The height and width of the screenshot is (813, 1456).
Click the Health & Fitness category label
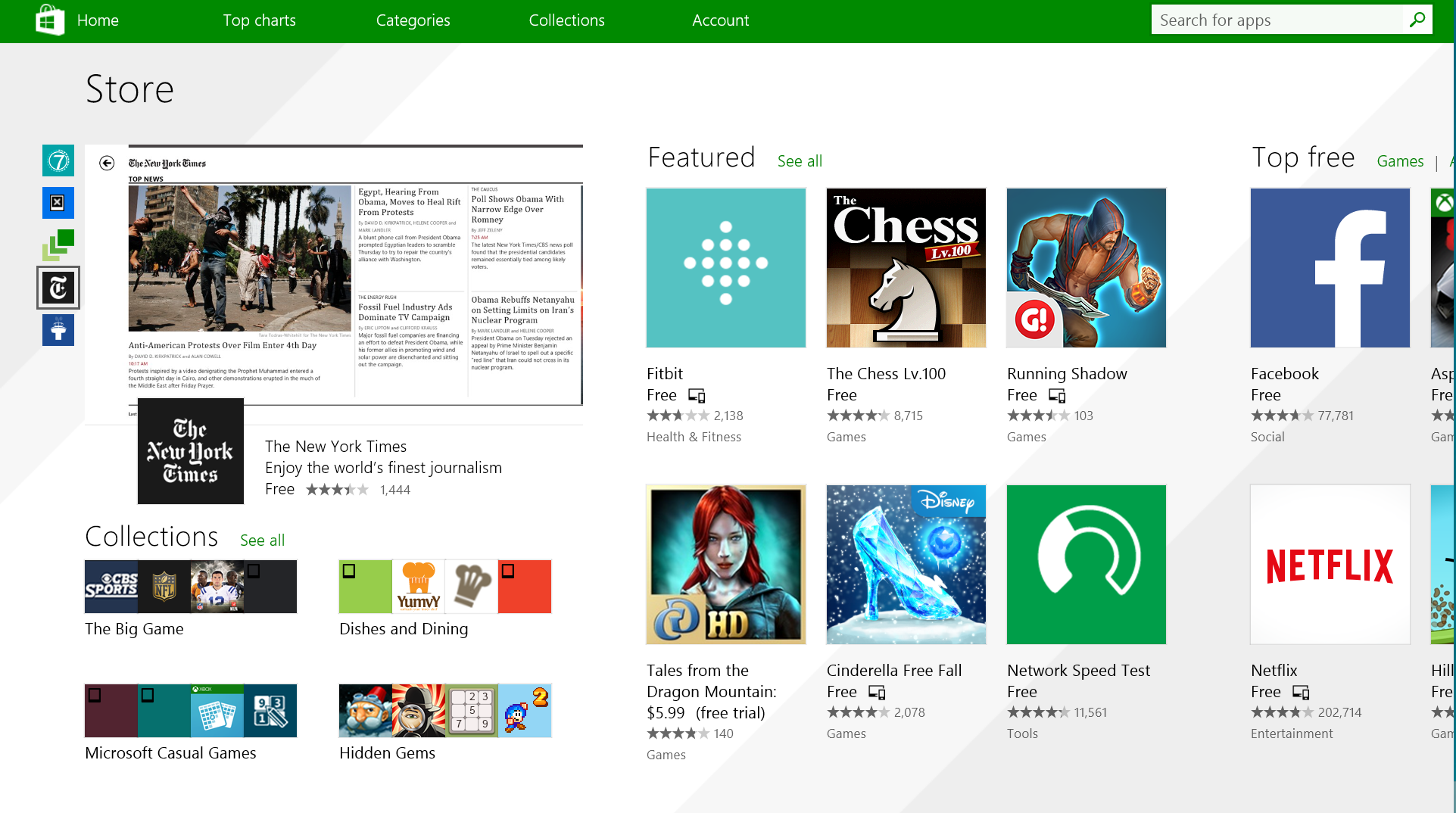click(x=694, y=437)
